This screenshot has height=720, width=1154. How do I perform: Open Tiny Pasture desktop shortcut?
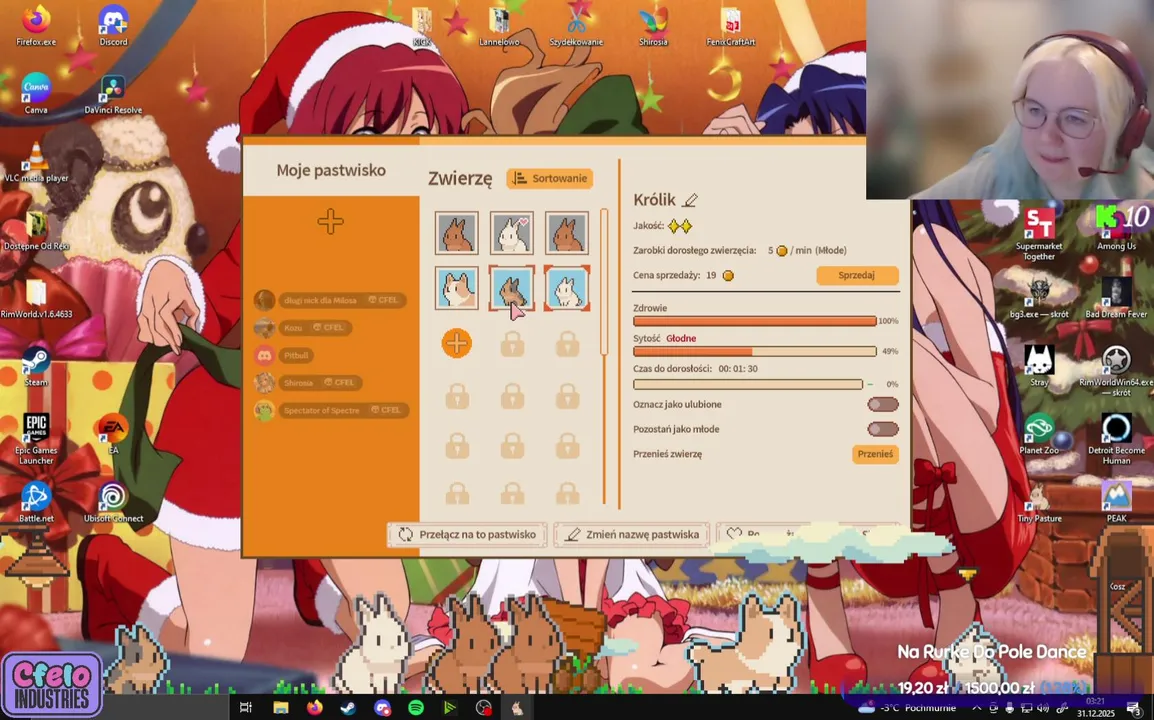[1039, 502]
